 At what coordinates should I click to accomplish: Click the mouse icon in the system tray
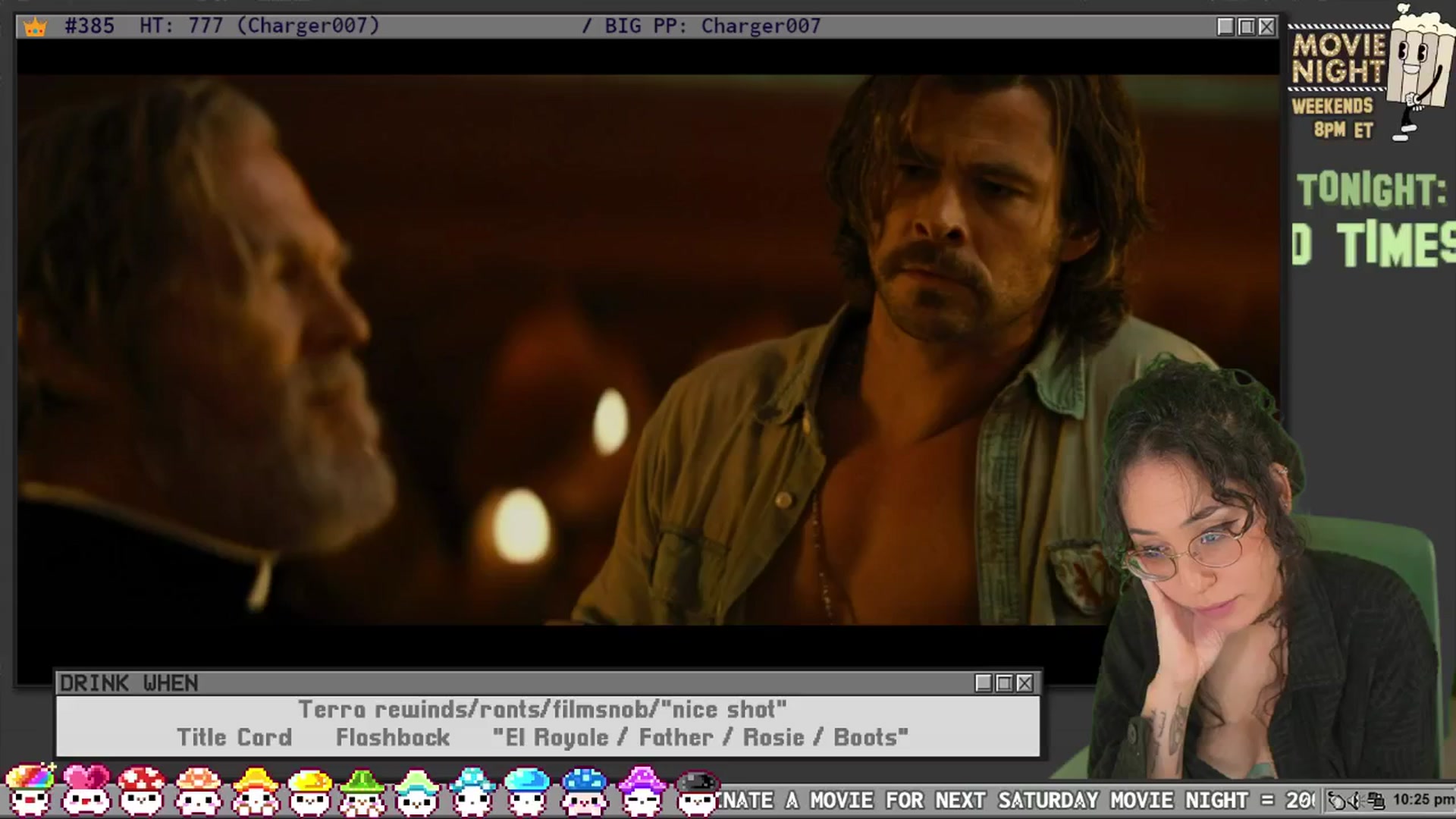(x=1338, y=801)
